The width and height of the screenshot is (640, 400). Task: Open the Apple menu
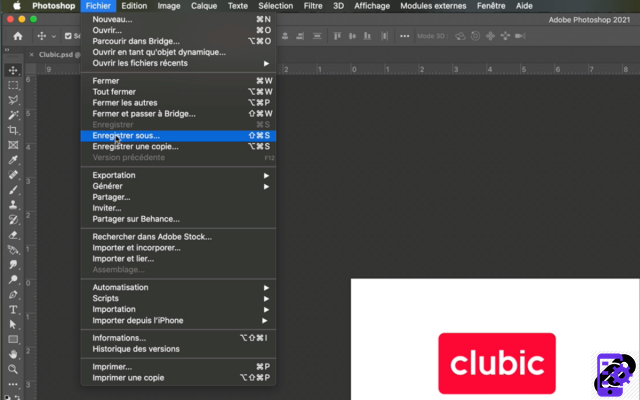click(17, 6)
